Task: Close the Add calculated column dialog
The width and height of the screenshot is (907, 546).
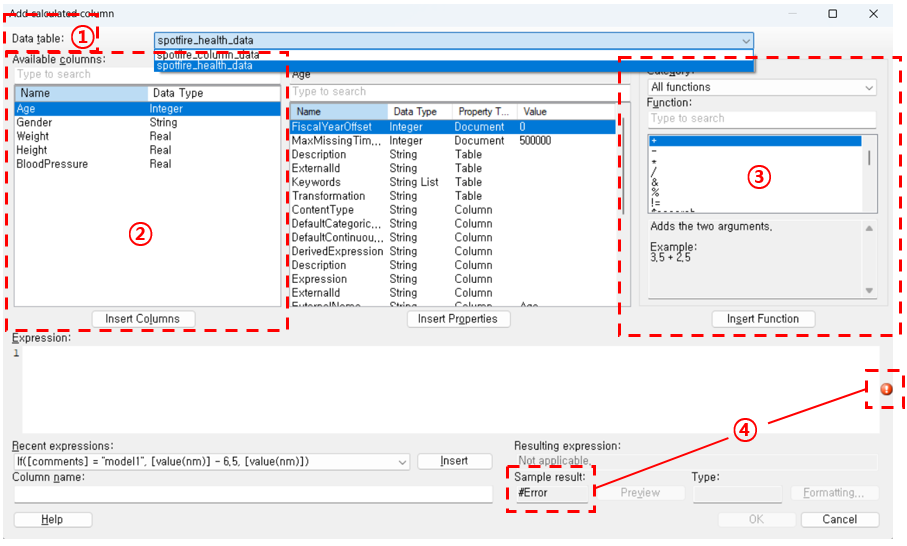Action: pyautogui.click(x=873, y=13)
